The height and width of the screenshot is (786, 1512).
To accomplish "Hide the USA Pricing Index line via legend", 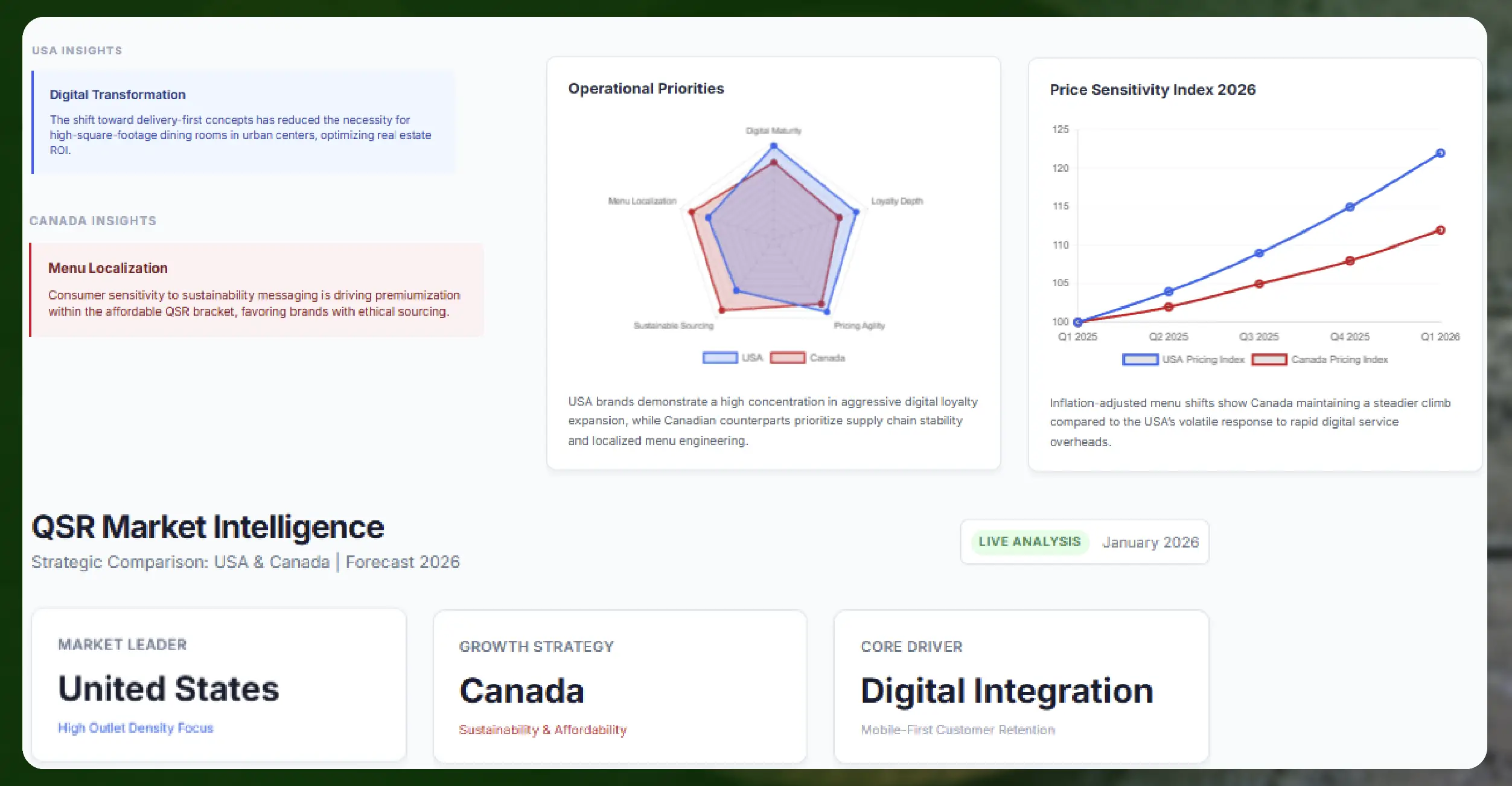I will pyautogui.click(x=1202, y=359).
